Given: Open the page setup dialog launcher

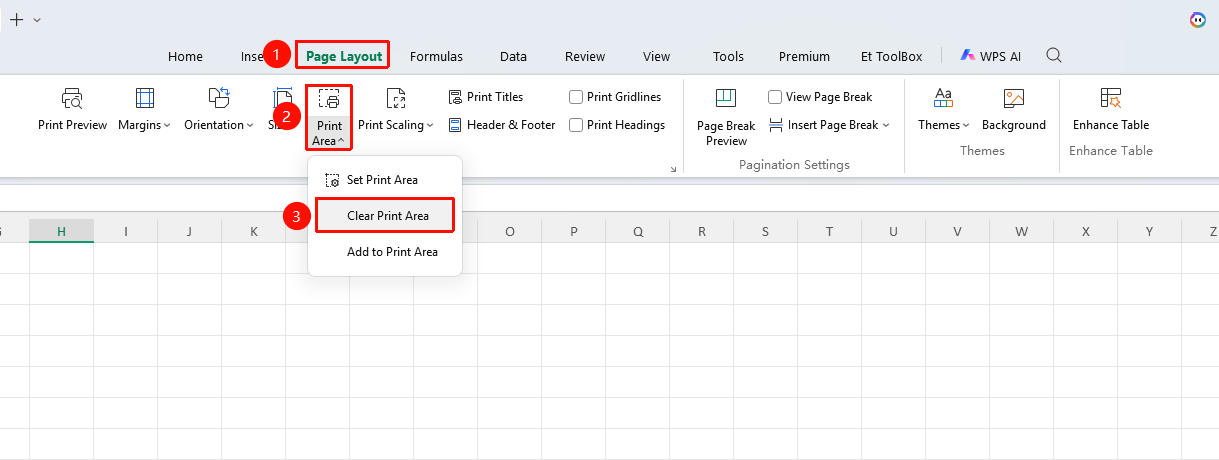Looking at the screenshot, I should (x=673, y=170).
